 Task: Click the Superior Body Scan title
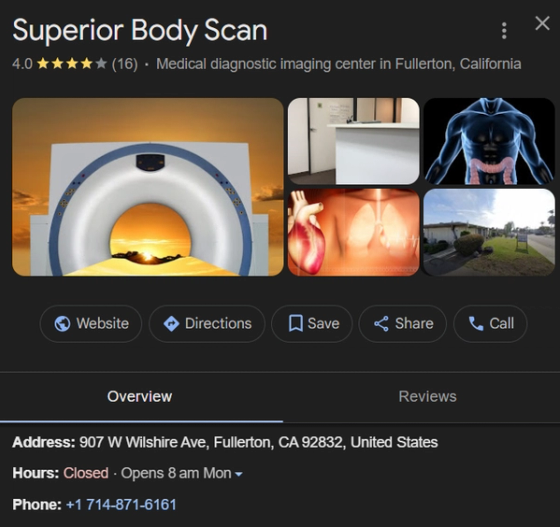coord(140,31)
